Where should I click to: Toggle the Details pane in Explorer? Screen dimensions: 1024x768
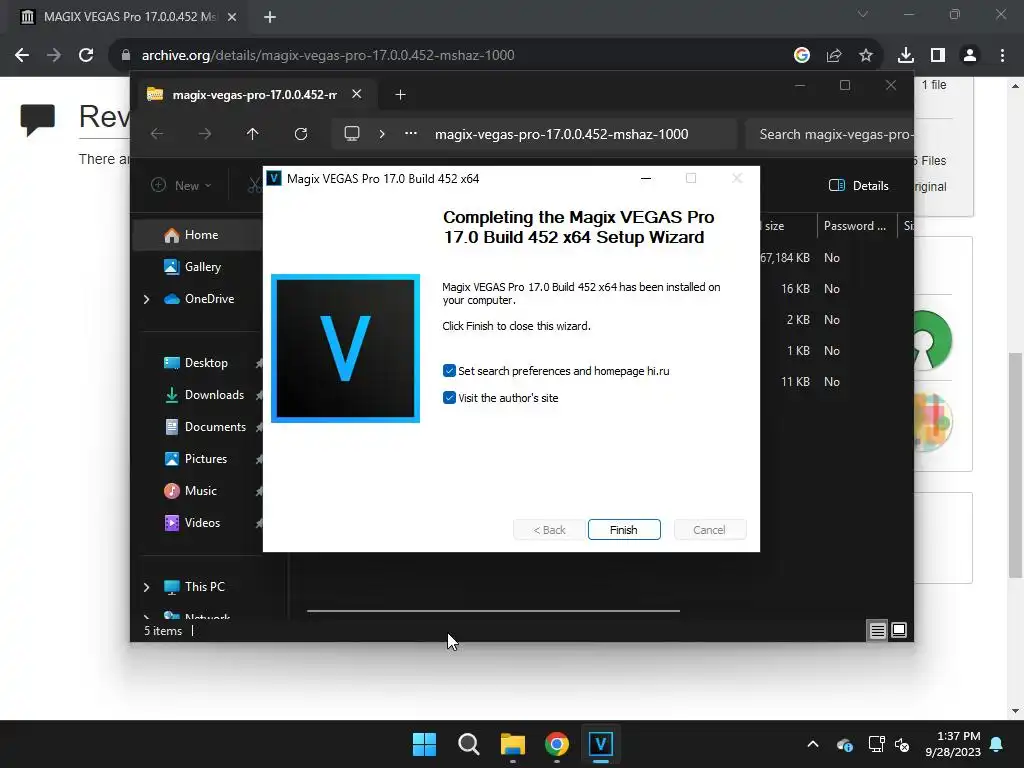[858, 185]
